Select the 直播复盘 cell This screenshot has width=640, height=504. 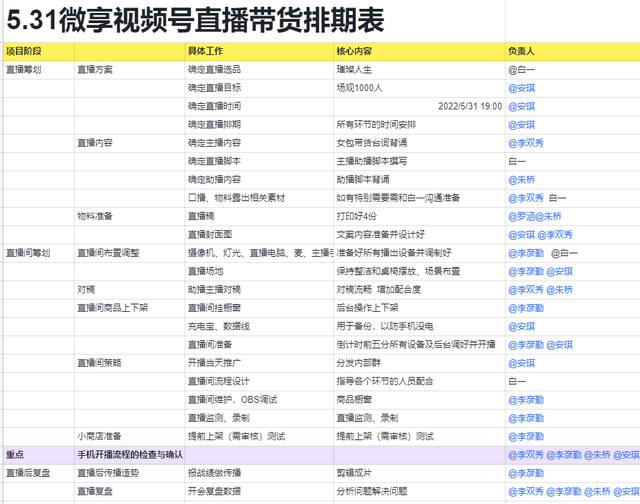tap(129, 492)
